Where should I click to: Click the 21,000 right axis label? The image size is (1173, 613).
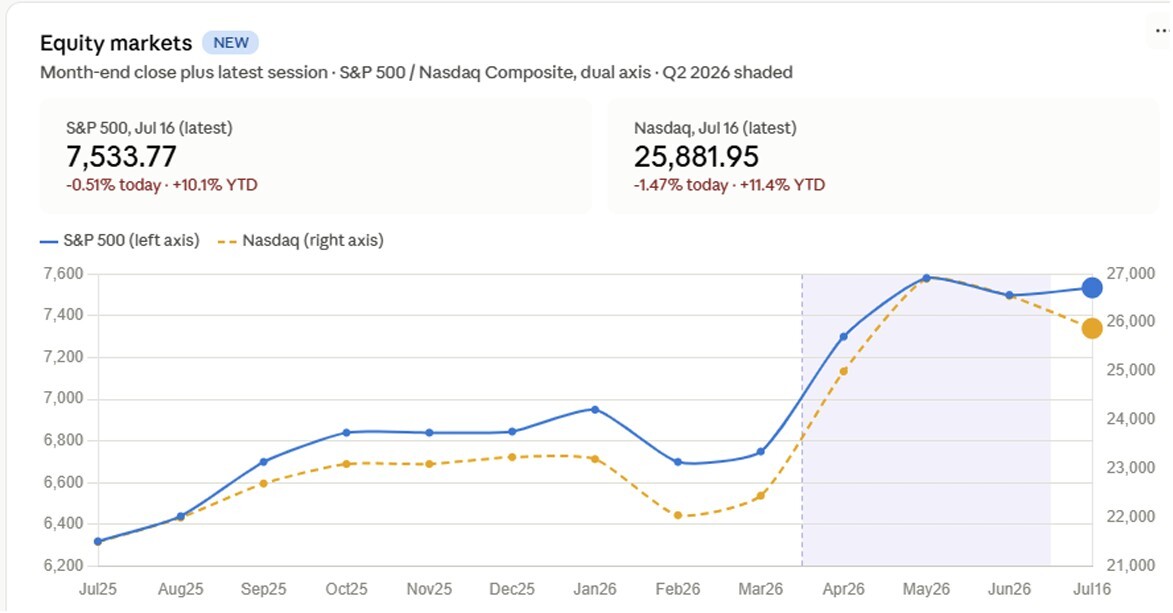1131,565
